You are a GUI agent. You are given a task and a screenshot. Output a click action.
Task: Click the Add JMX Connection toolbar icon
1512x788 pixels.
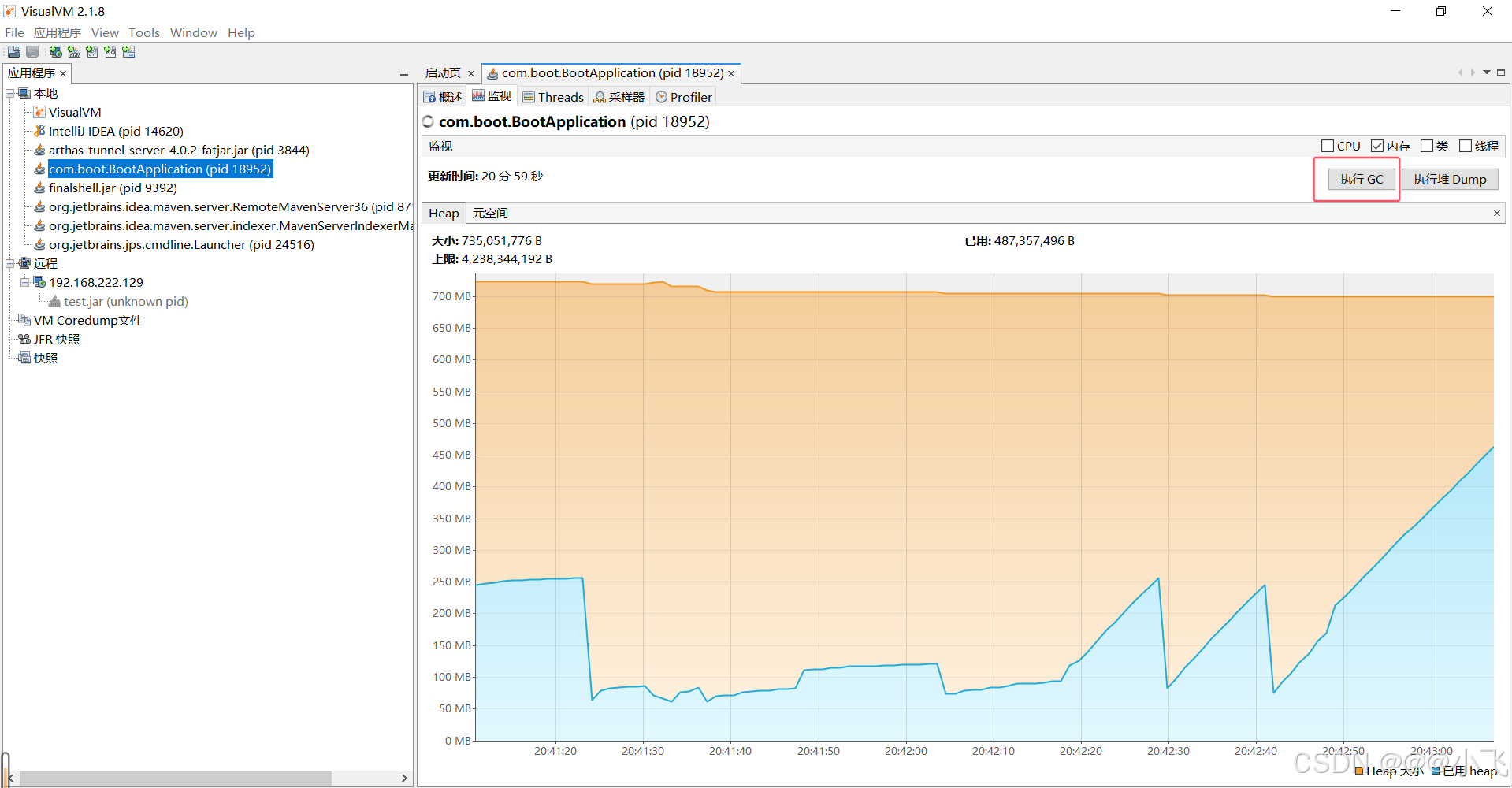click(74, 52)
